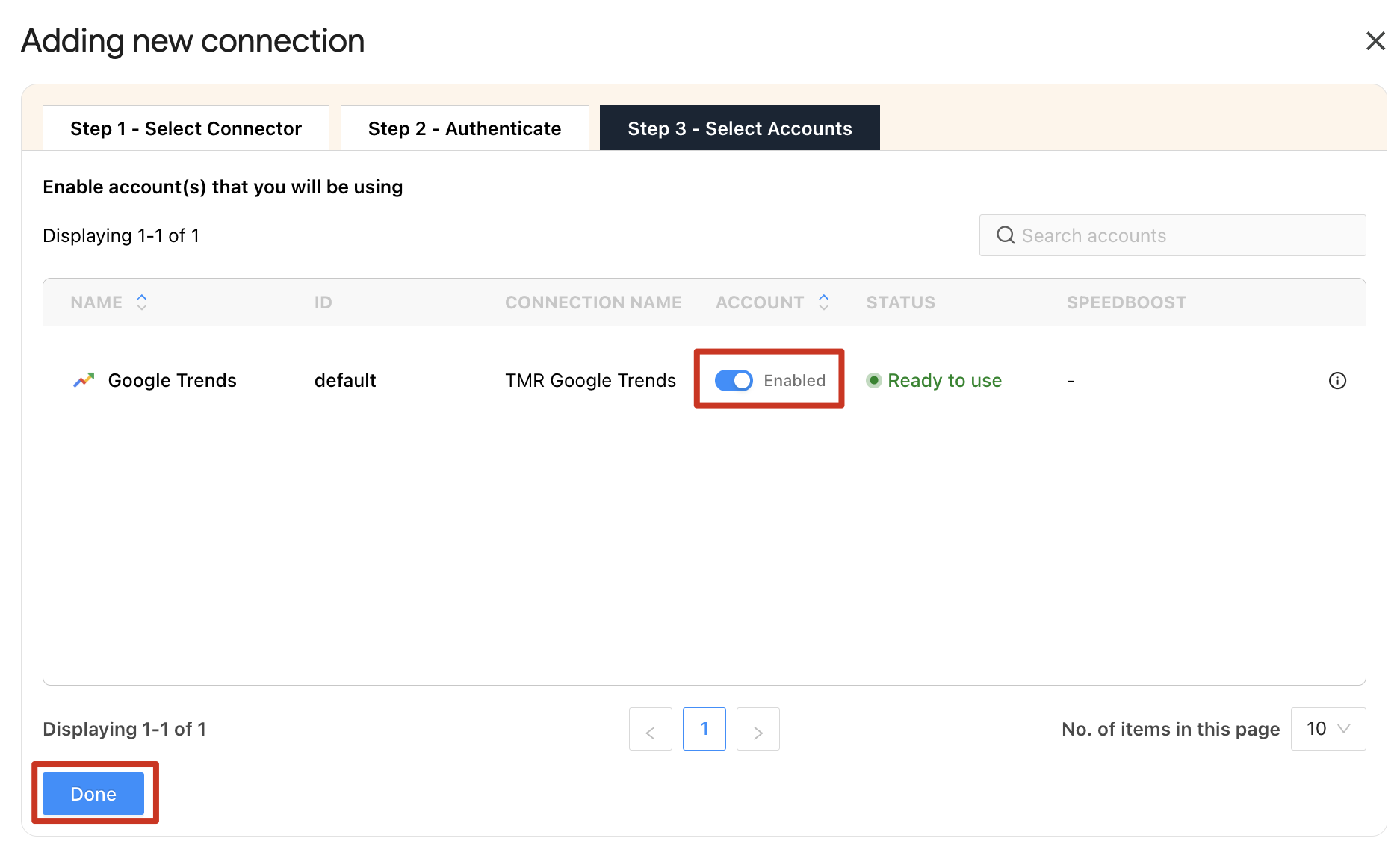Select the Step 3 - Select Accounts tab
The height and width of the screenshot is (844, 1400).
coord(740,128)
